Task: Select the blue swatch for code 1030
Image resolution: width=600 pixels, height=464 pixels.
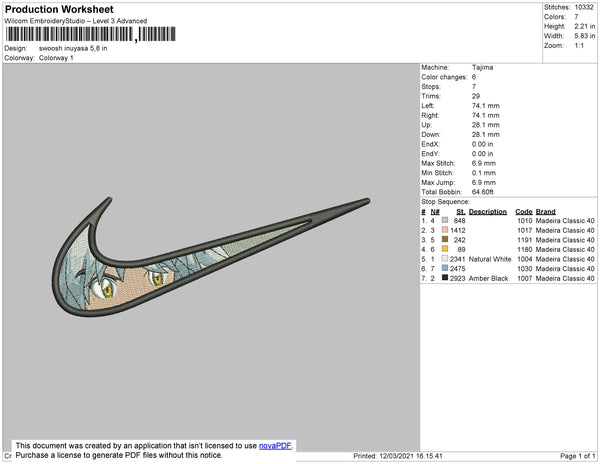Action: (445, 268)
